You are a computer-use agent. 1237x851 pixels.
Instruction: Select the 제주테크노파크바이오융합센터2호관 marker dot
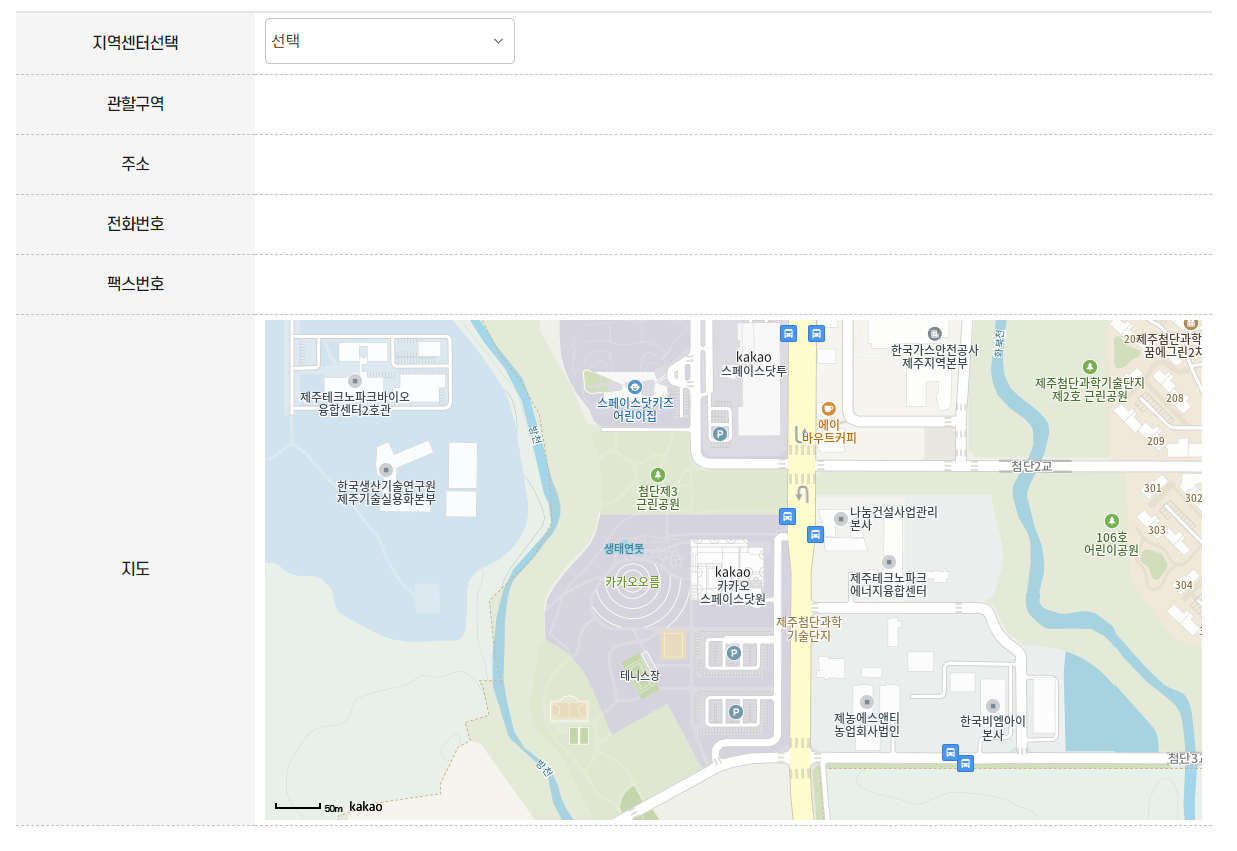353,381
